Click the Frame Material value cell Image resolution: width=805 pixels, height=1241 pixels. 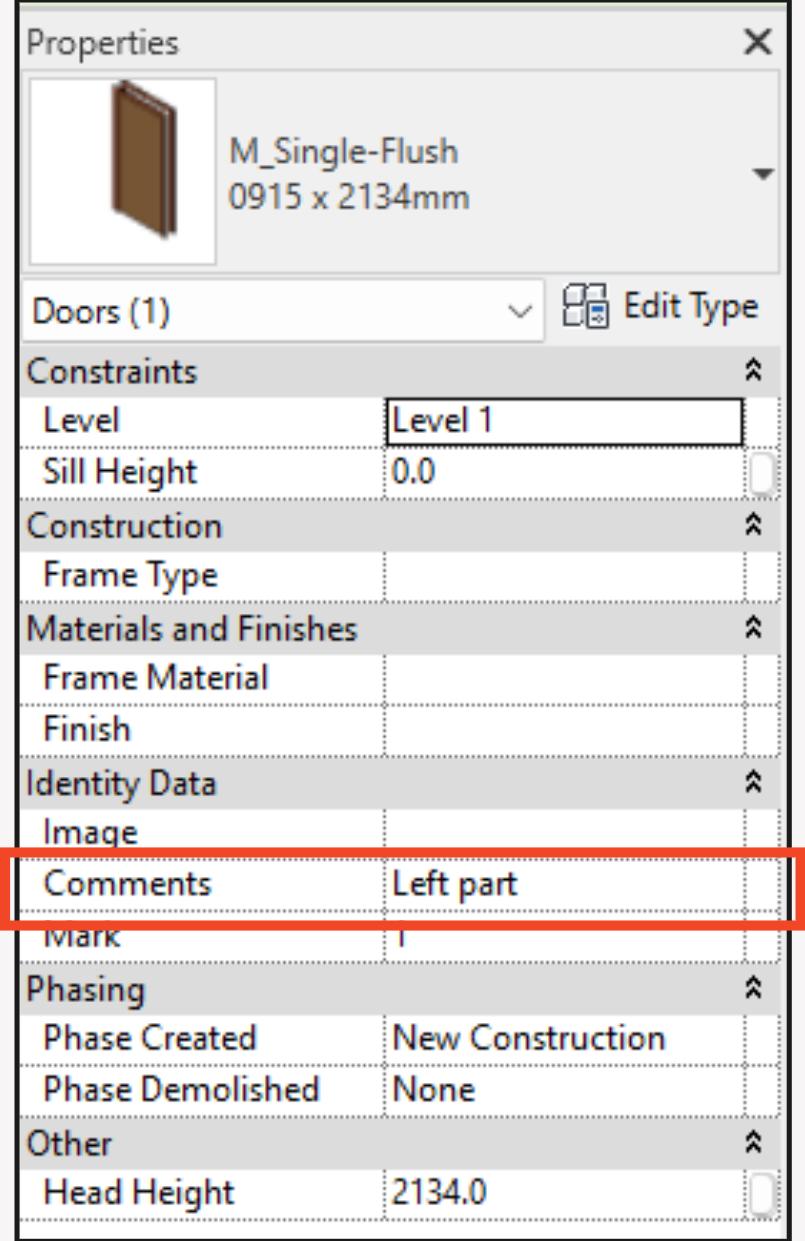[564, 678]
